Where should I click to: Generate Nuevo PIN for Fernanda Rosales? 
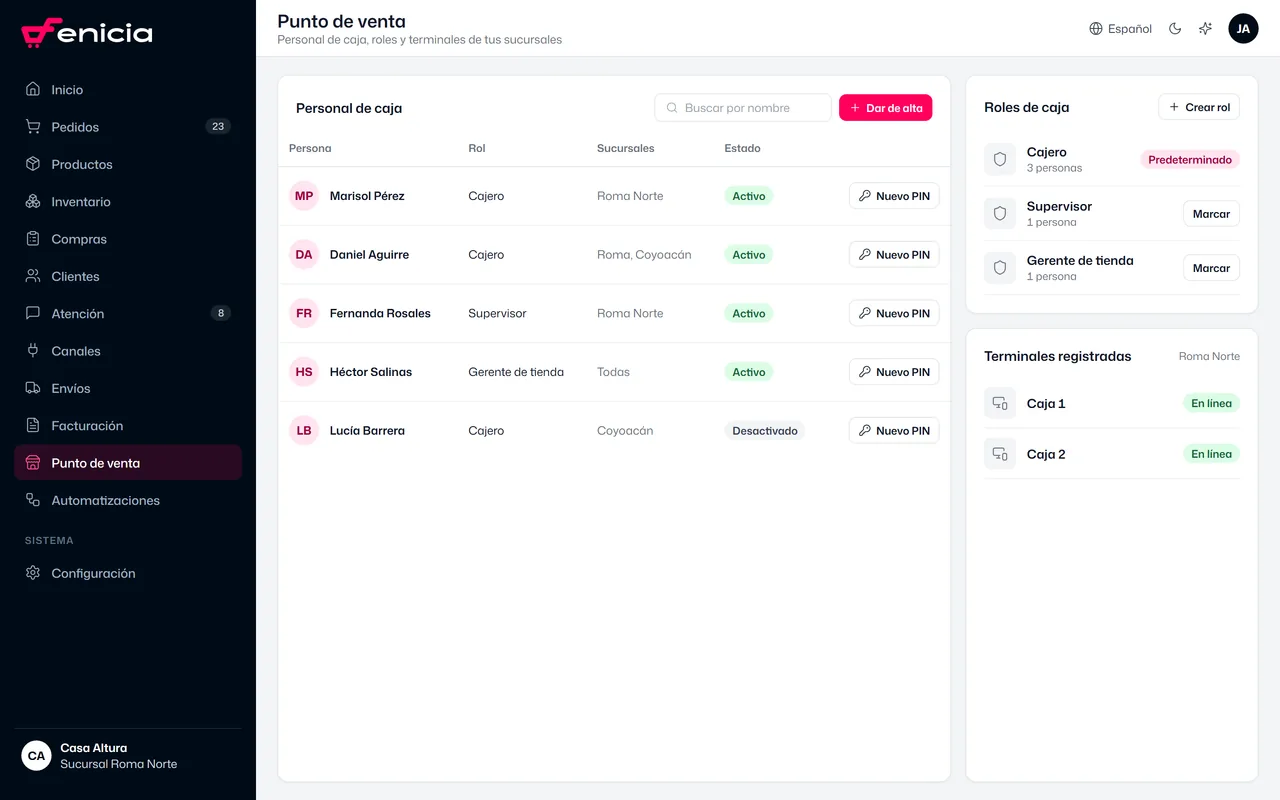pos(894,313)
